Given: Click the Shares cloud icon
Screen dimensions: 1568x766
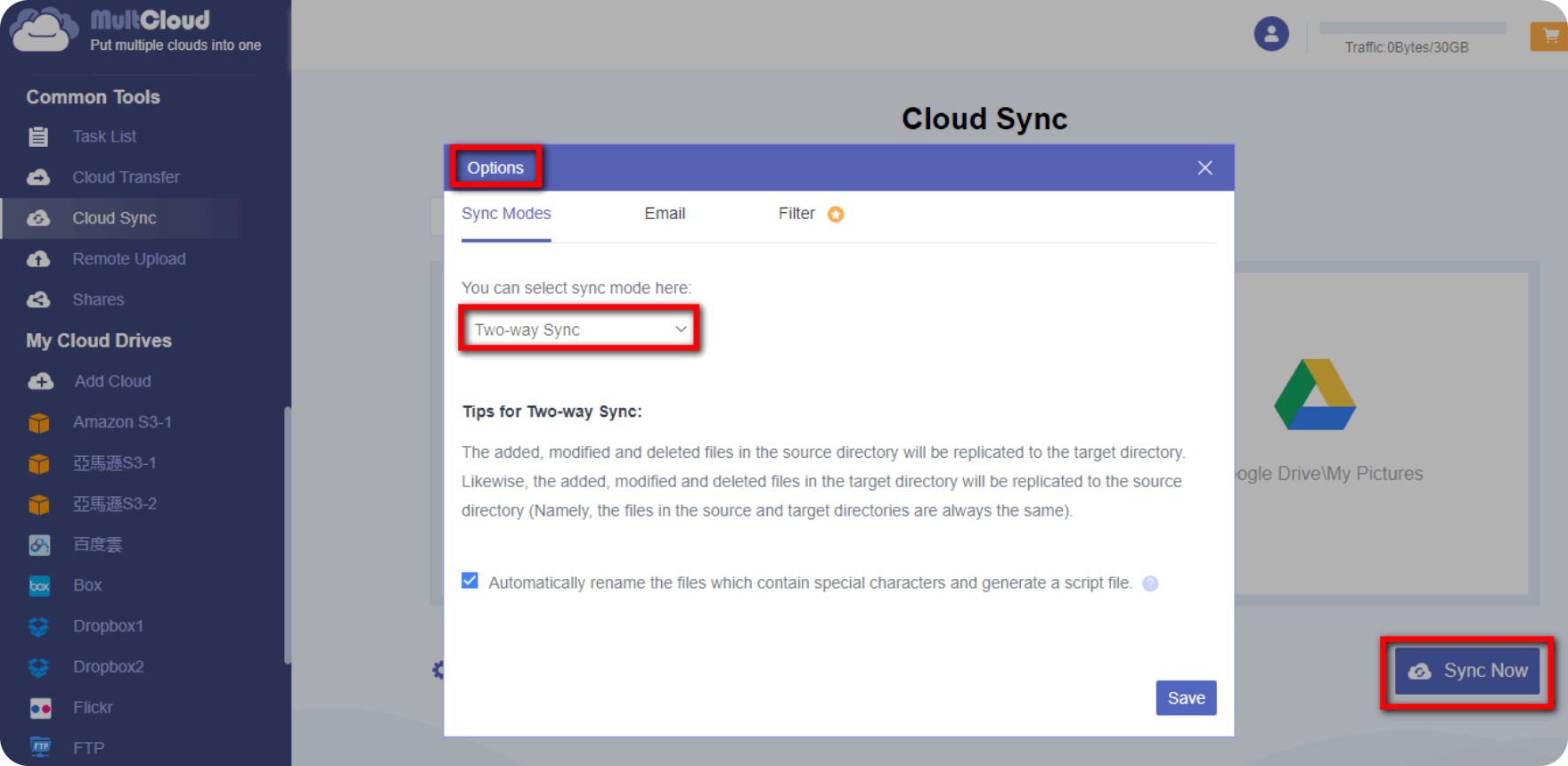Looking at the screenshot, I should [x=38, y=299].
